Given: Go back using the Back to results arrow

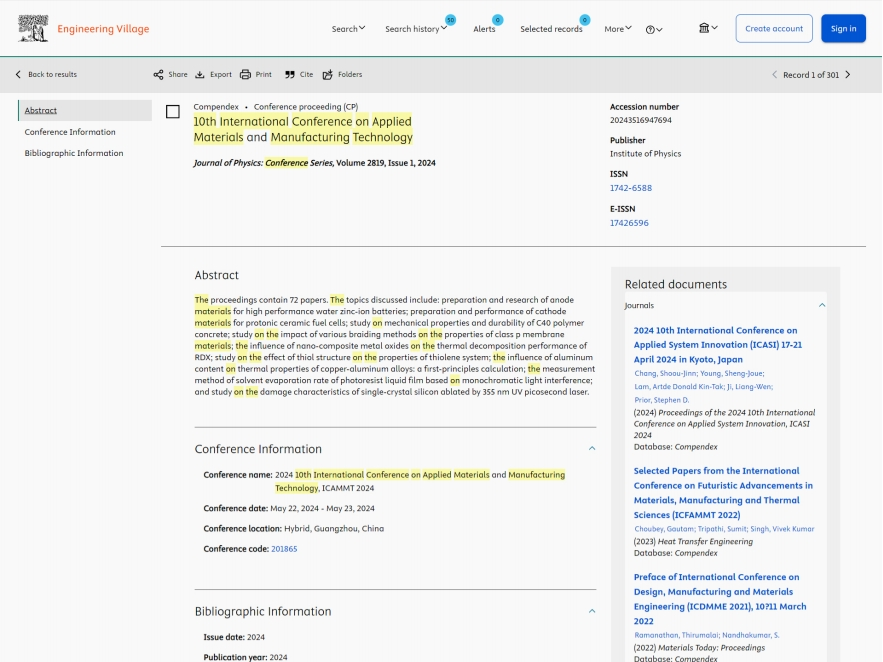Looking at the screenshot, I should tap(19, 74).
